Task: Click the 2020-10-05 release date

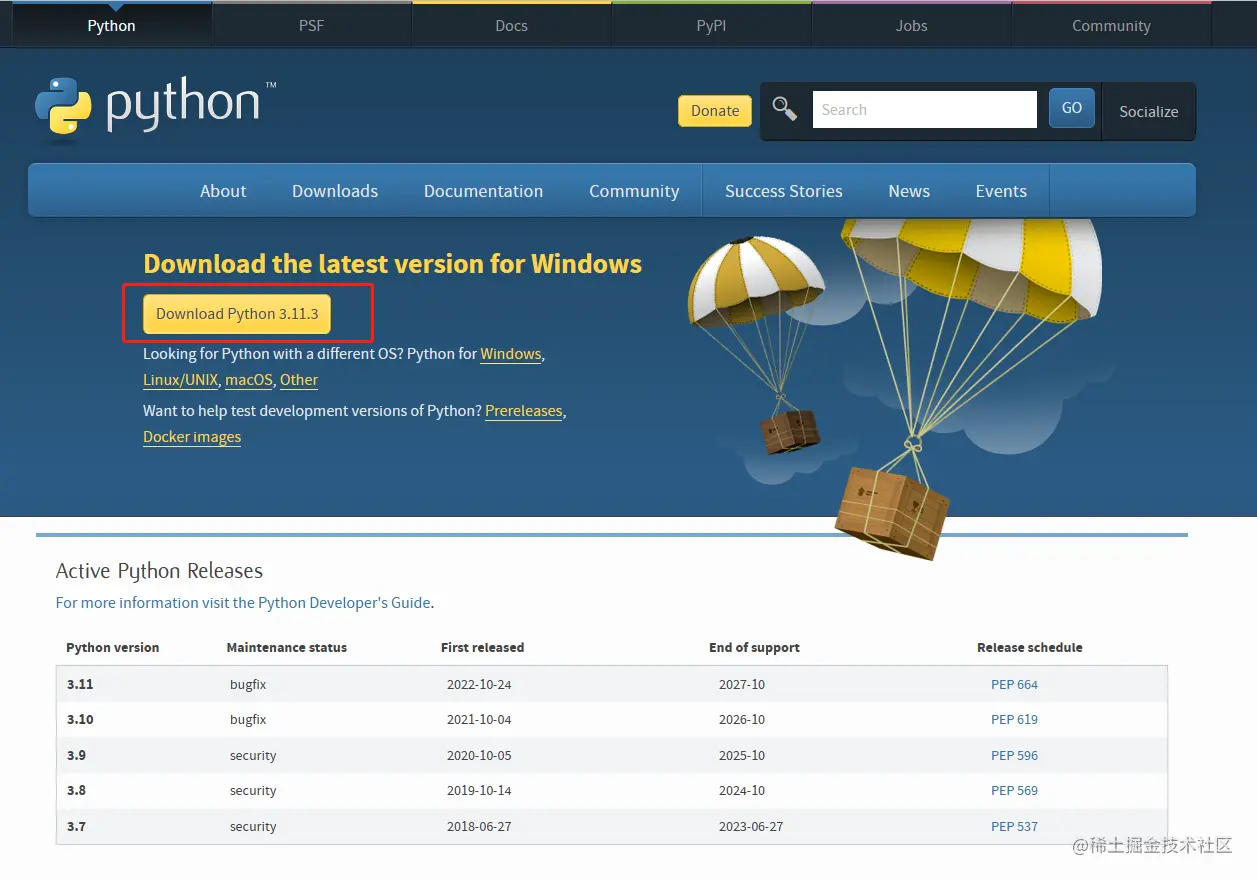Action: (479, 756)
